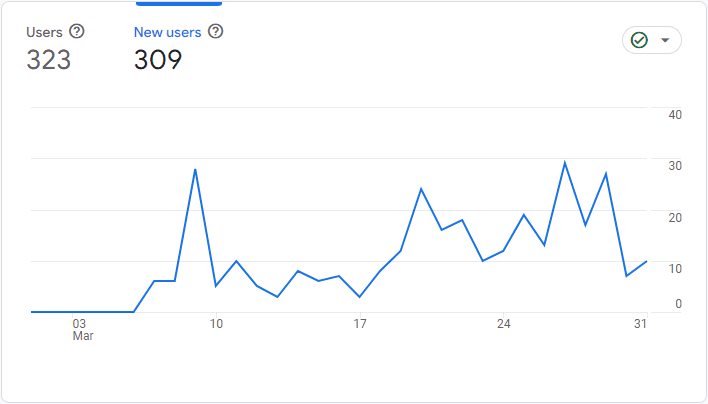Screen dimensions: 708x404
Task: Click the New users count 309
Action: tap(158, 60)
